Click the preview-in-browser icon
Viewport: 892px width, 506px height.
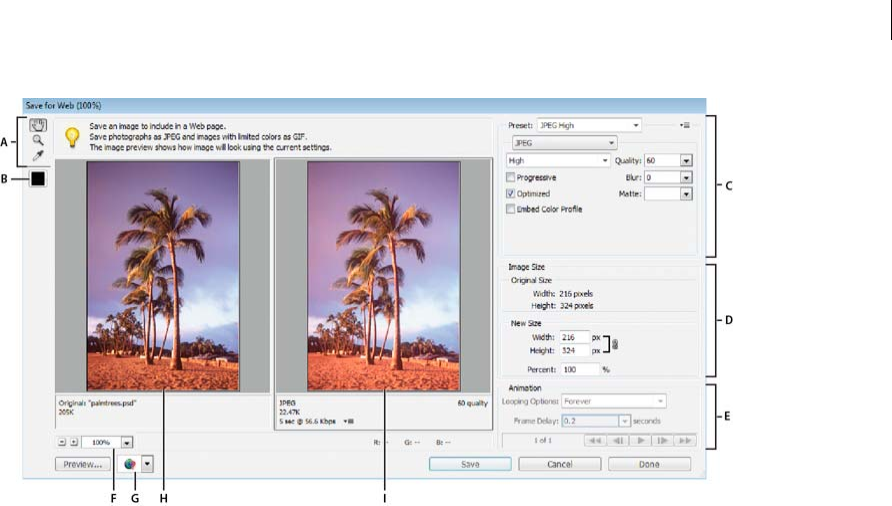[x=130, y=464]
